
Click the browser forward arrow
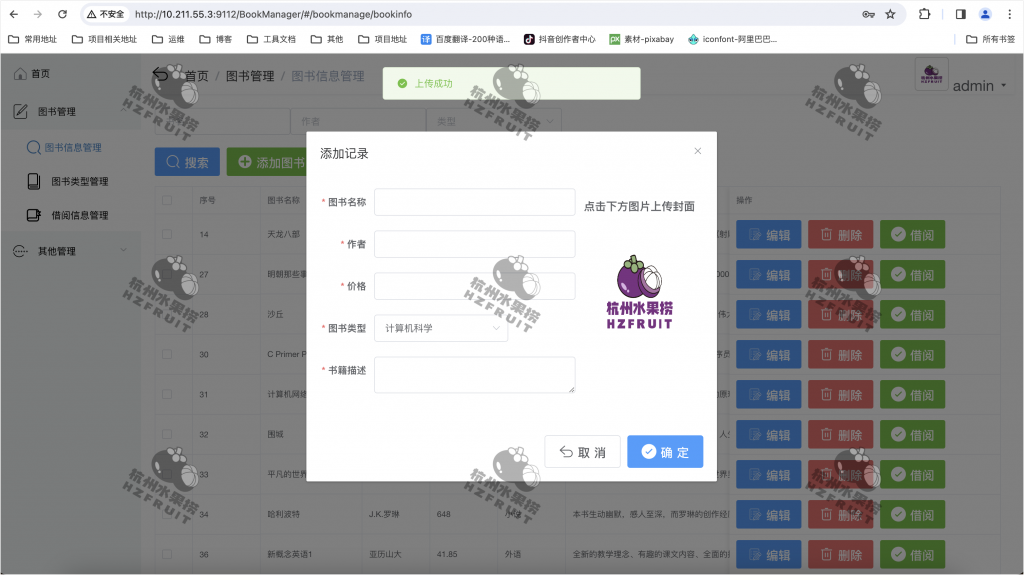(38, 14)
